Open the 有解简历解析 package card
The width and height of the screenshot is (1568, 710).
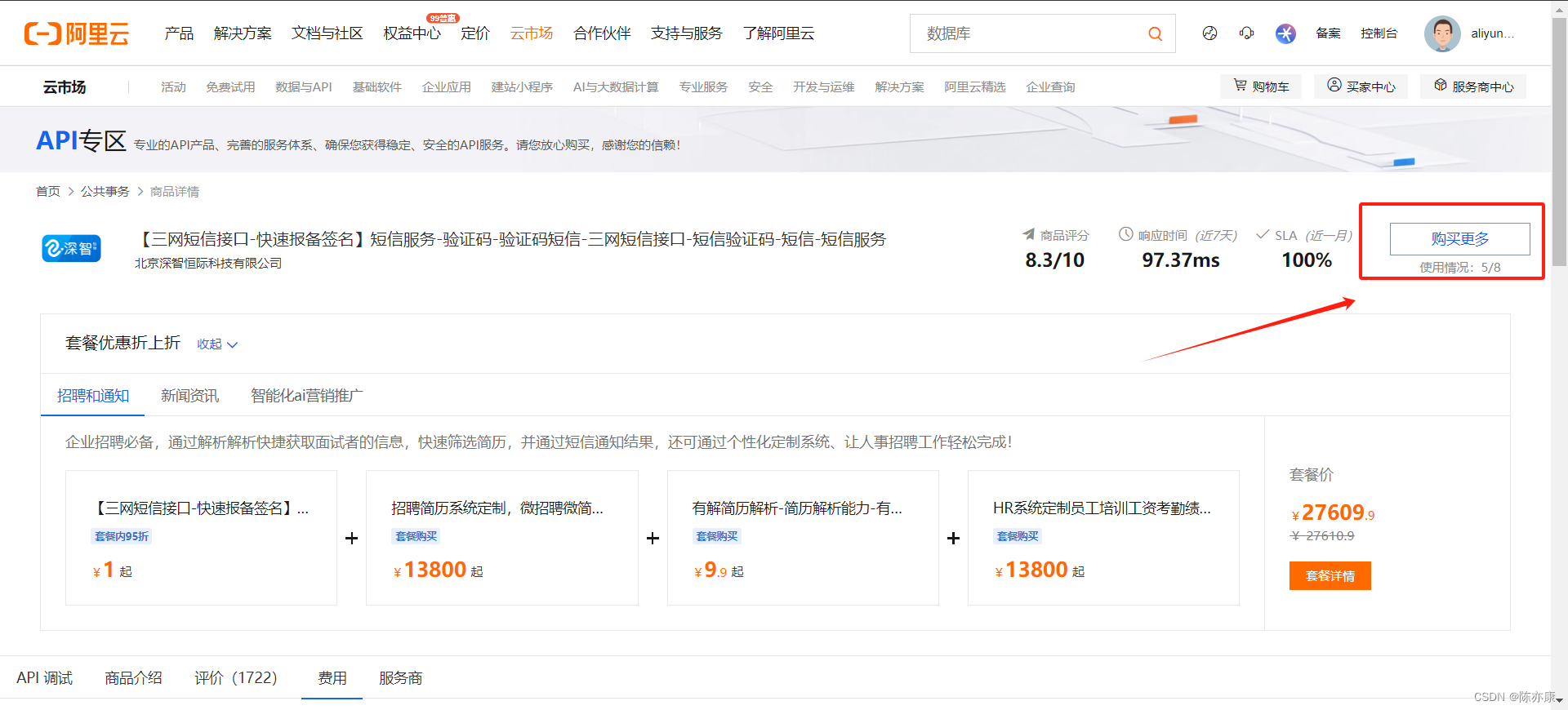(x=803, y=538)
